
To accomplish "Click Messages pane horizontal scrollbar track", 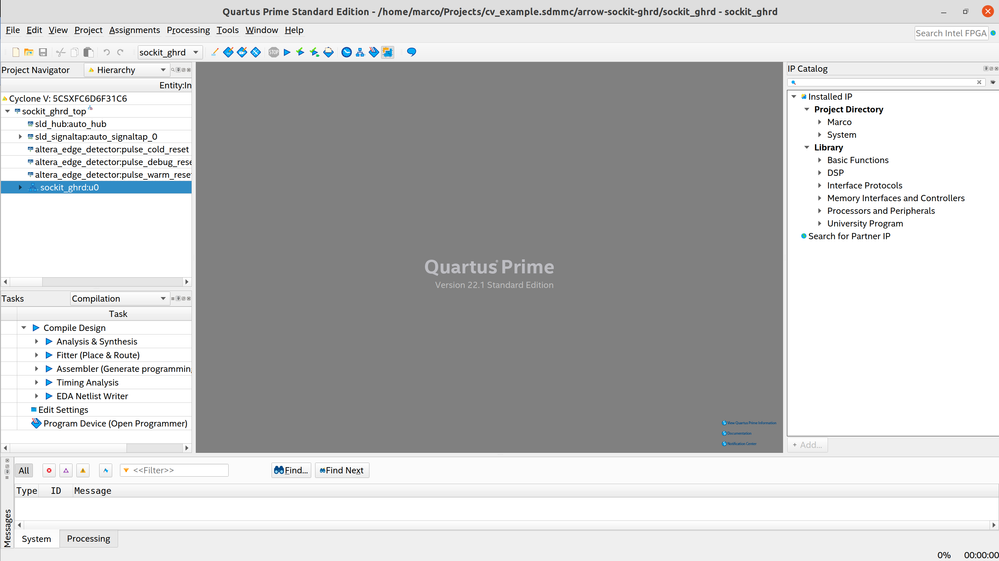I will (x=507, y=525).
